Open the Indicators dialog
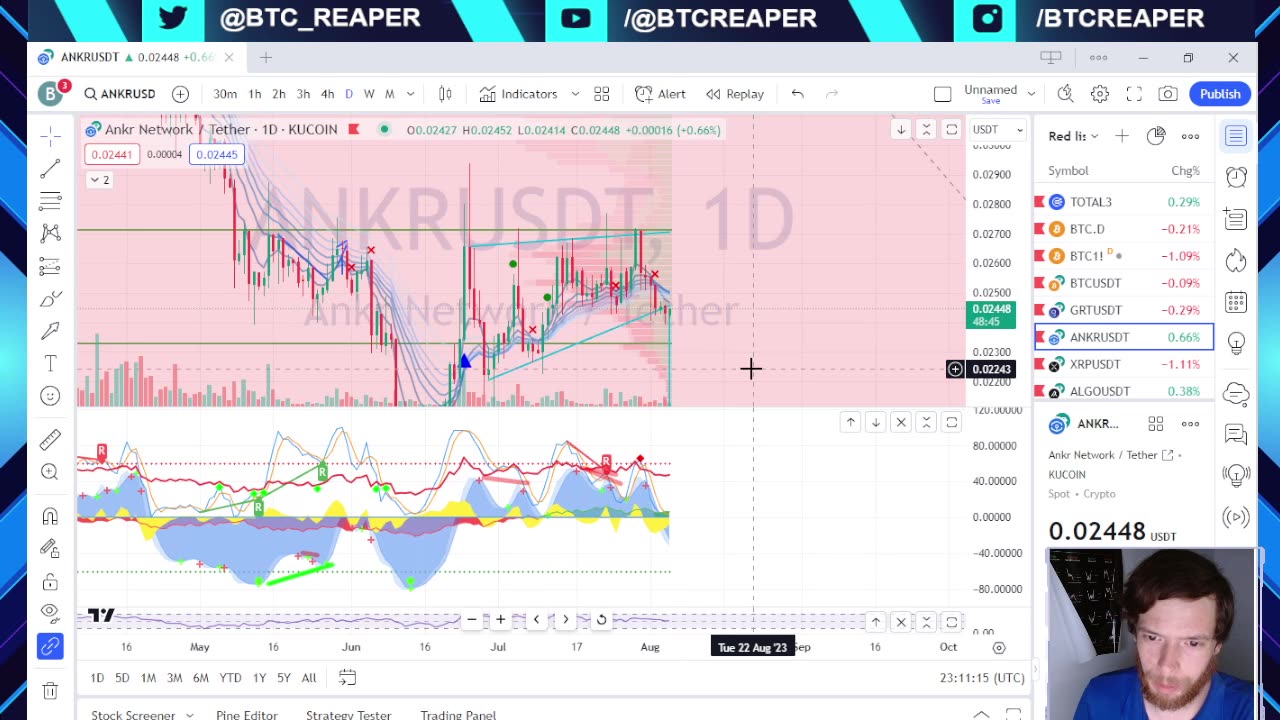 (x=518, y=94)
